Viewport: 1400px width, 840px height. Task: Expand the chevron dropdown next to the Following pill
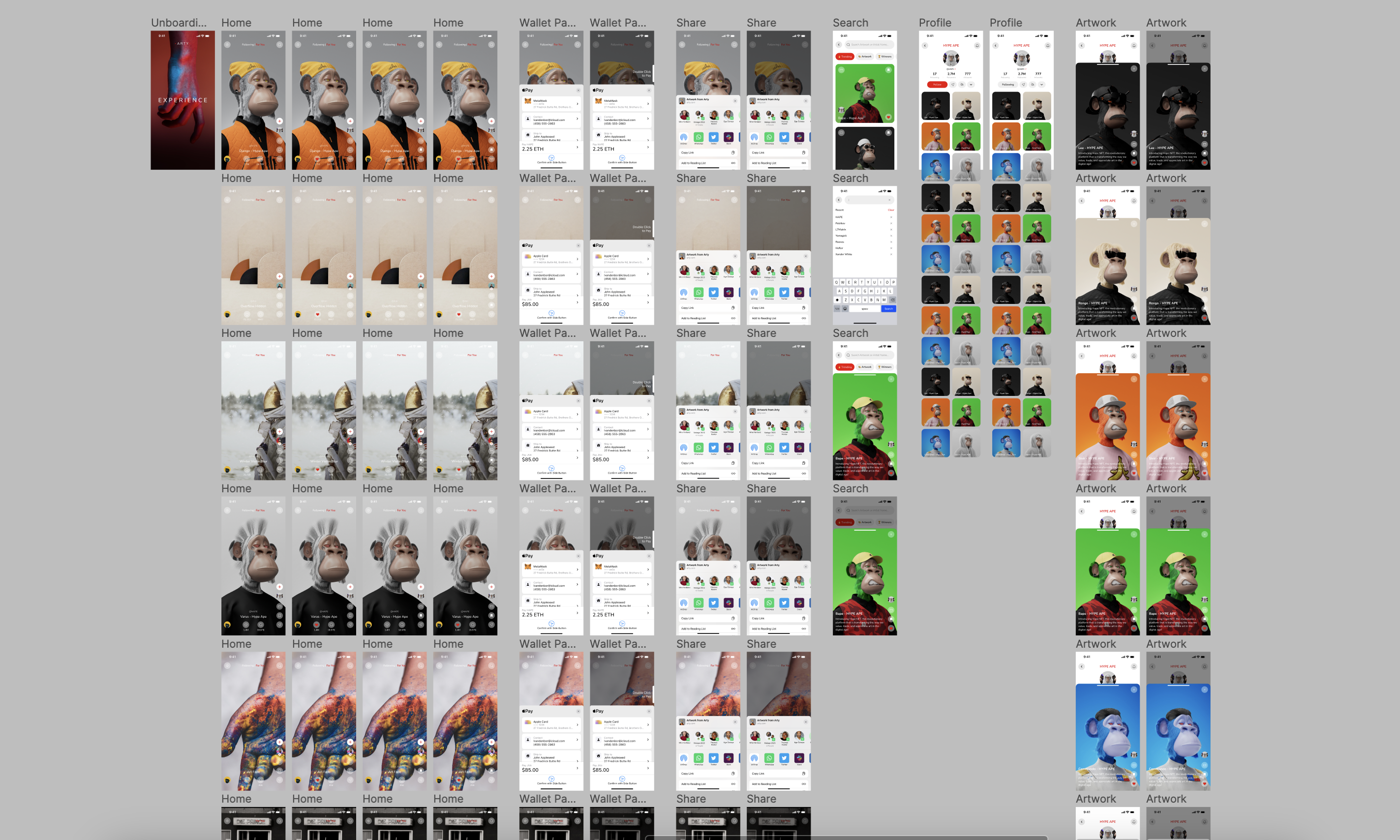tap(1042, 84)
